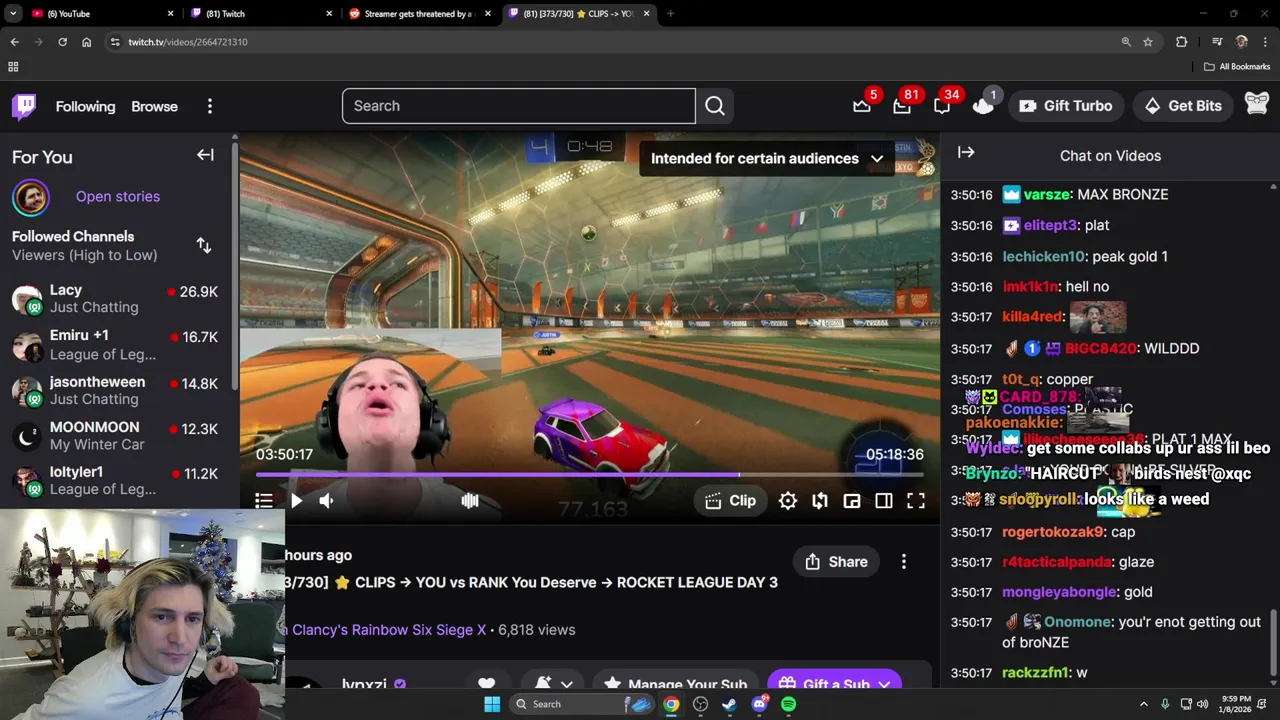
Task: Open the Lacy followed channel
Action: click(117, 299)
